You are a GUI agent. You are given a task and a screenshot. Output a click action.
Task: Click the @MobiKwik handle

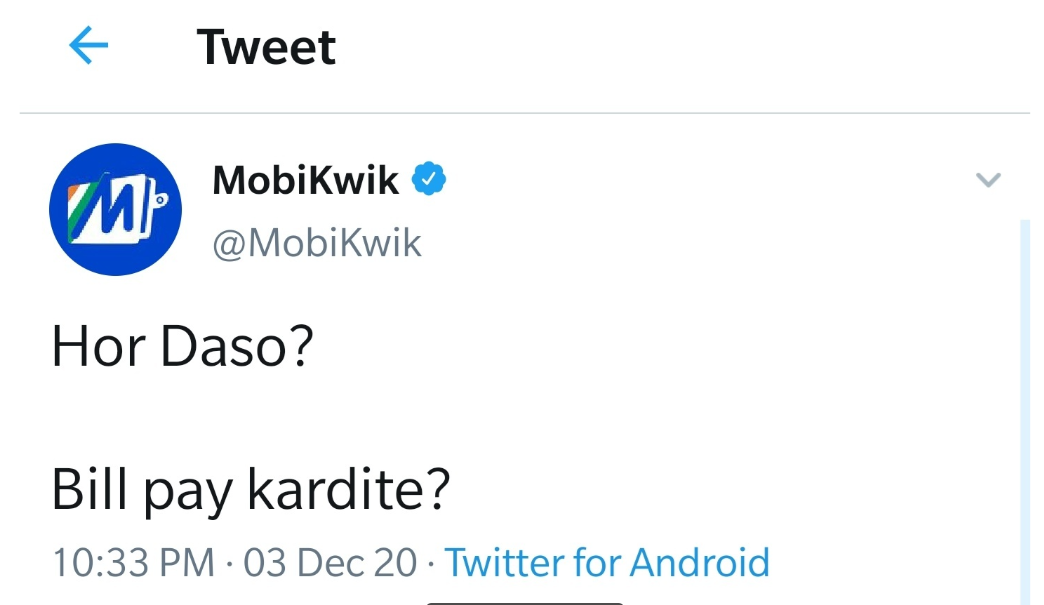[317, 243]
